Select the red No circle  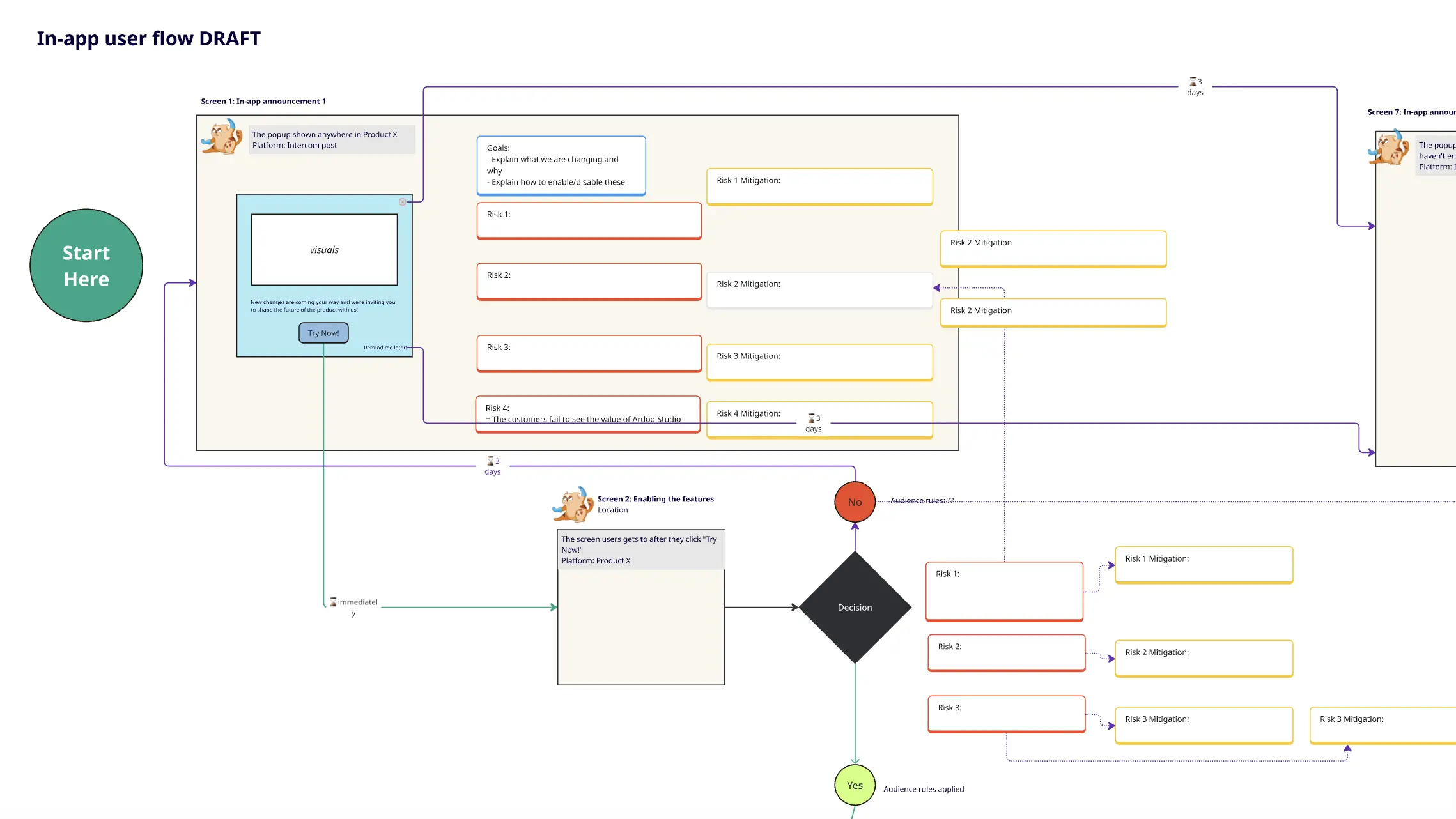855,502
